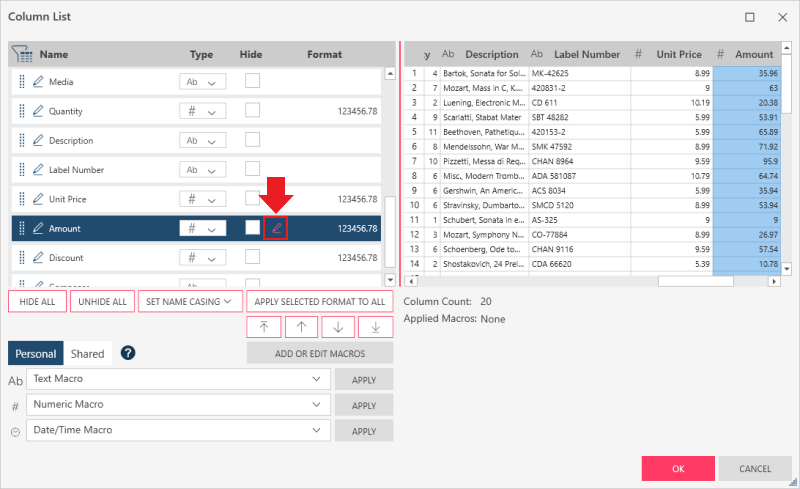Click the Hide All button
The height and width of the screenshot is (489, 800).
[37, 302]
